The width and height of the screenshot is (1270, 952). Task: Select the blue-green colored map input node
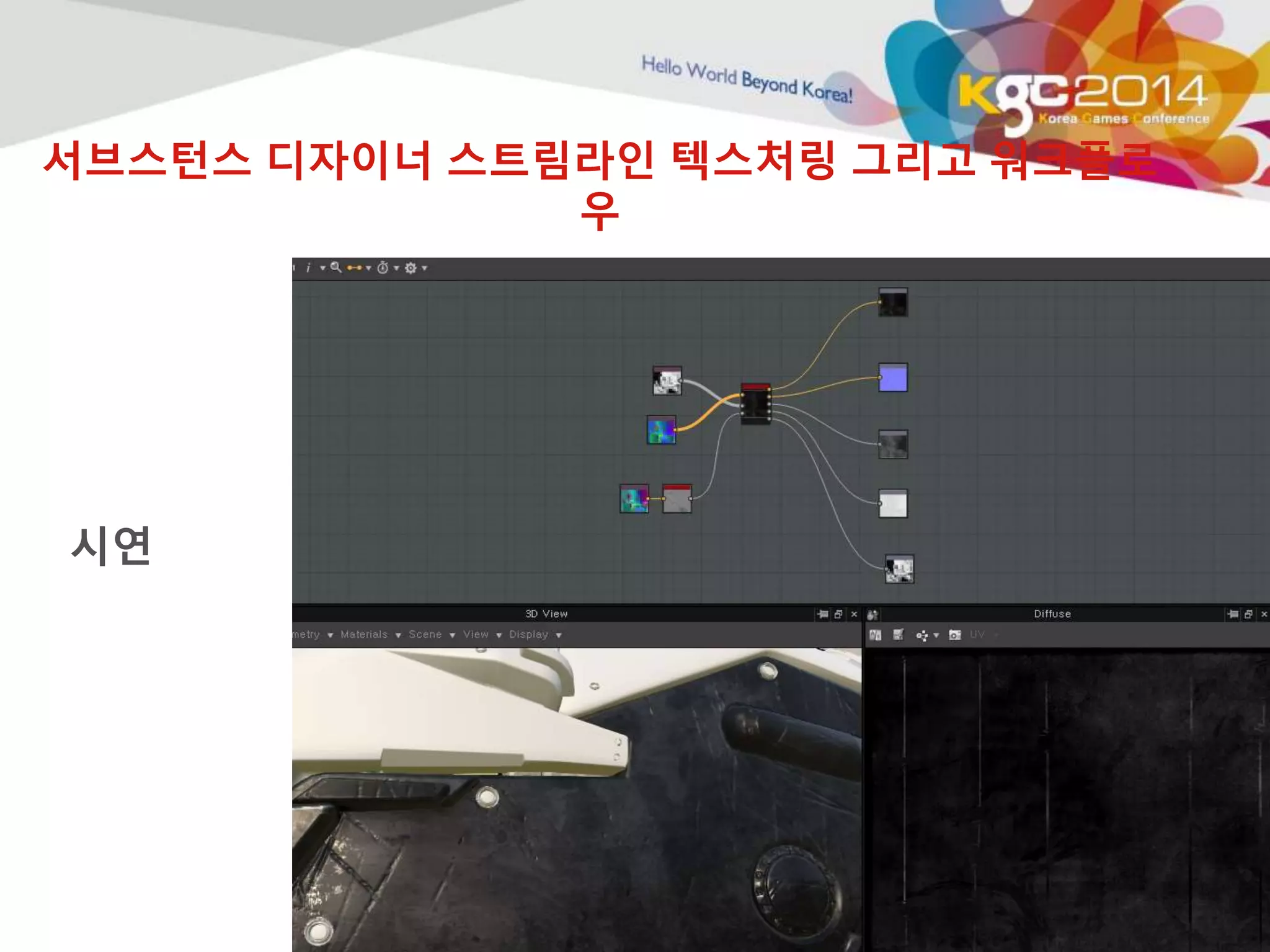pos(662,430)
